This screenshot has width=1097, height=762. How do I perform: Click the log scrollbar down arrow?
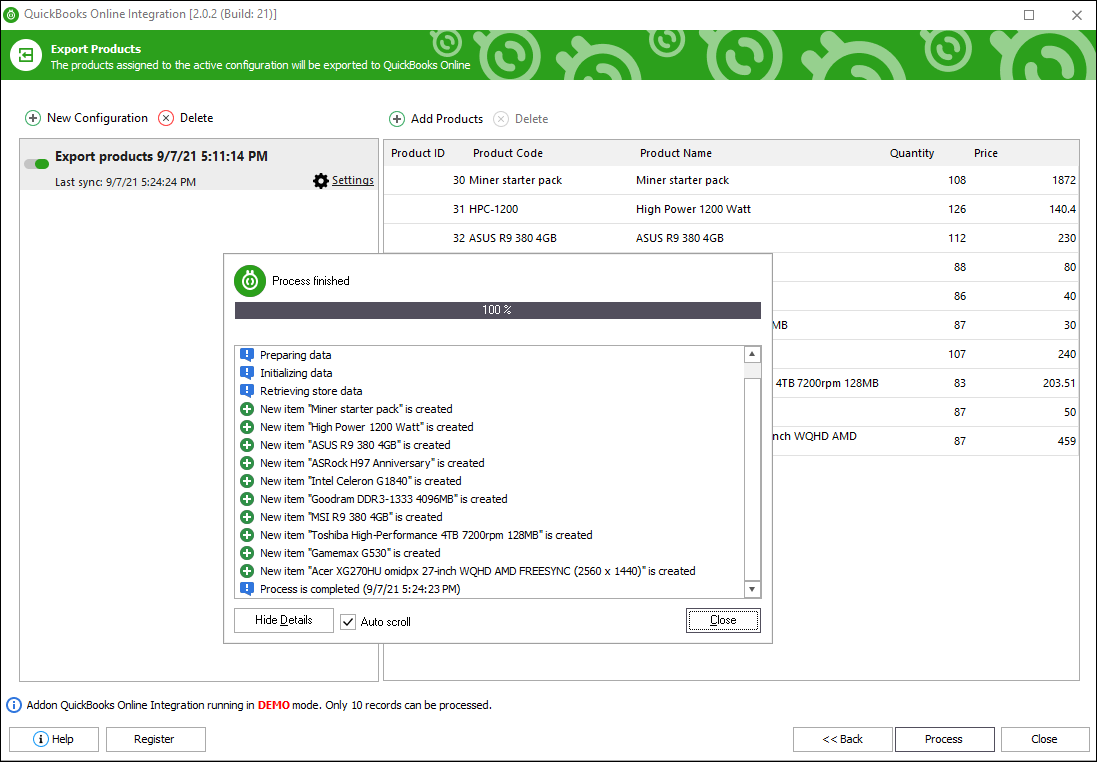(752, 589)
